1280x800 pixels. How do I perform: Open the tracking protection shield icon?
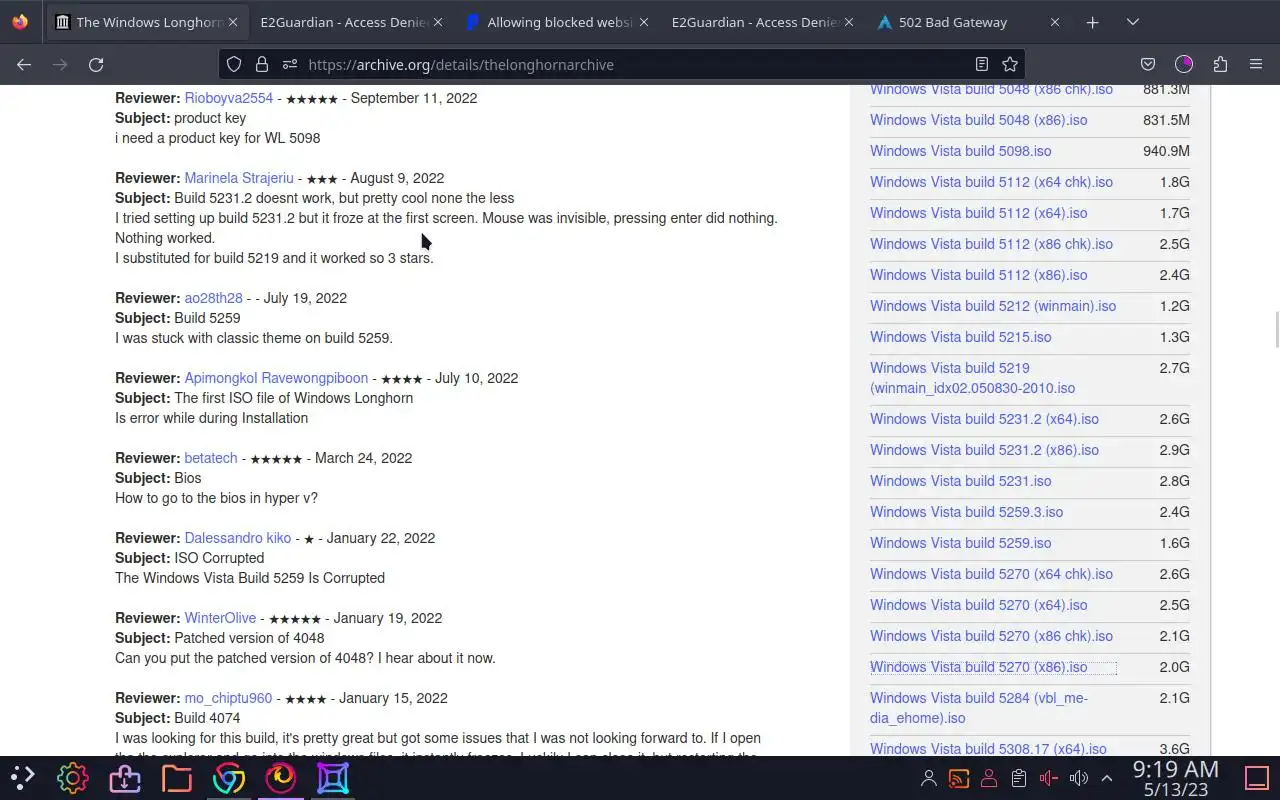pyautogui.click(x=234, y=64)
